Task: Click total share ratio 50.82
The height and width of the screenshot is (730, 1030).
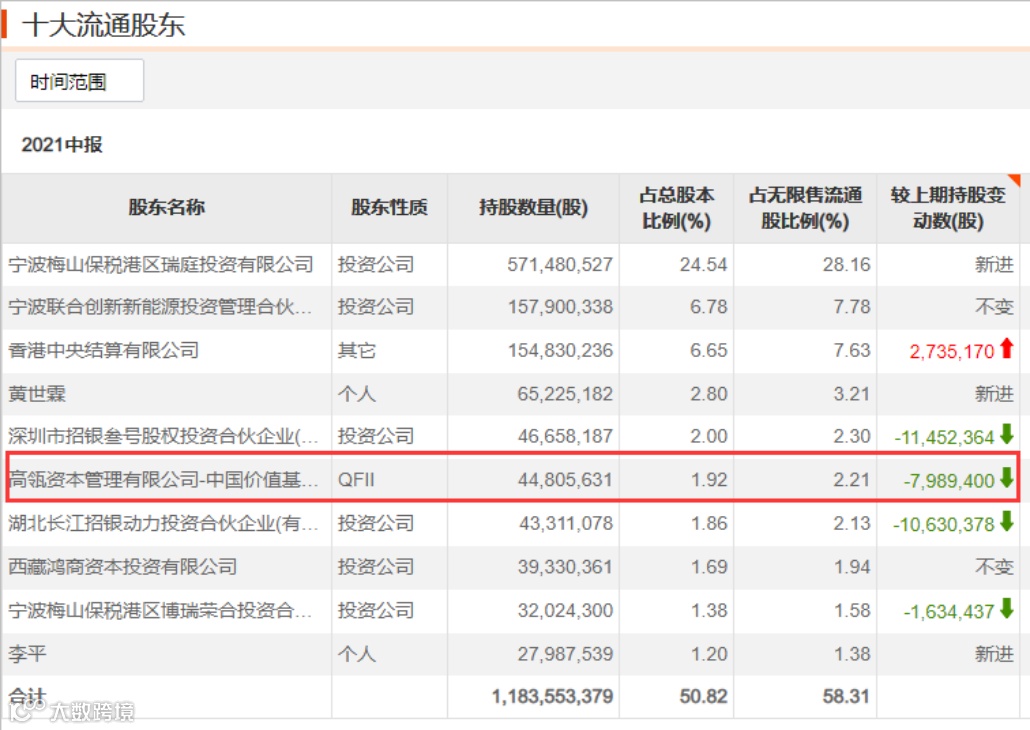Action: [704, 696]
